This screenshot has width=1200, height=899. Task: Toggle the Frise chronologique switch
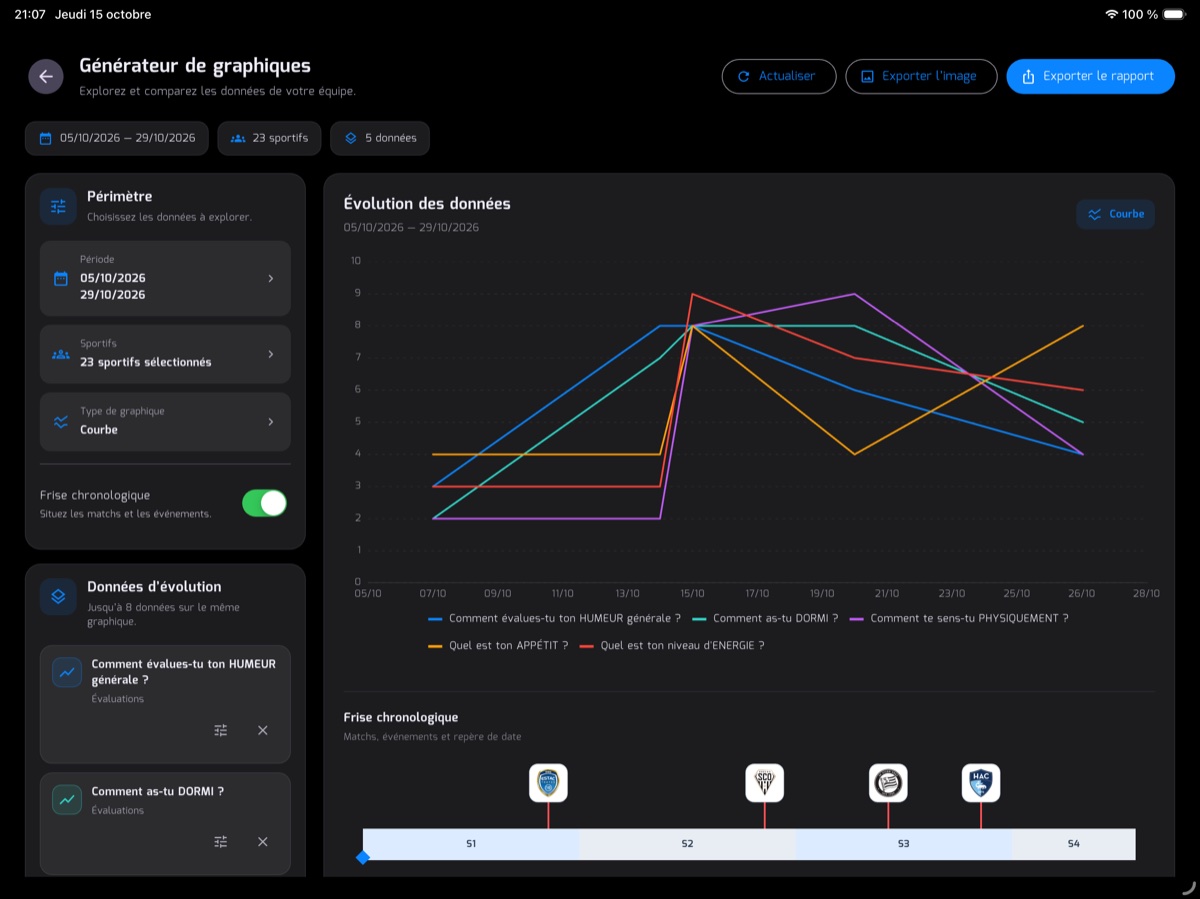click(x=264, y=503)
